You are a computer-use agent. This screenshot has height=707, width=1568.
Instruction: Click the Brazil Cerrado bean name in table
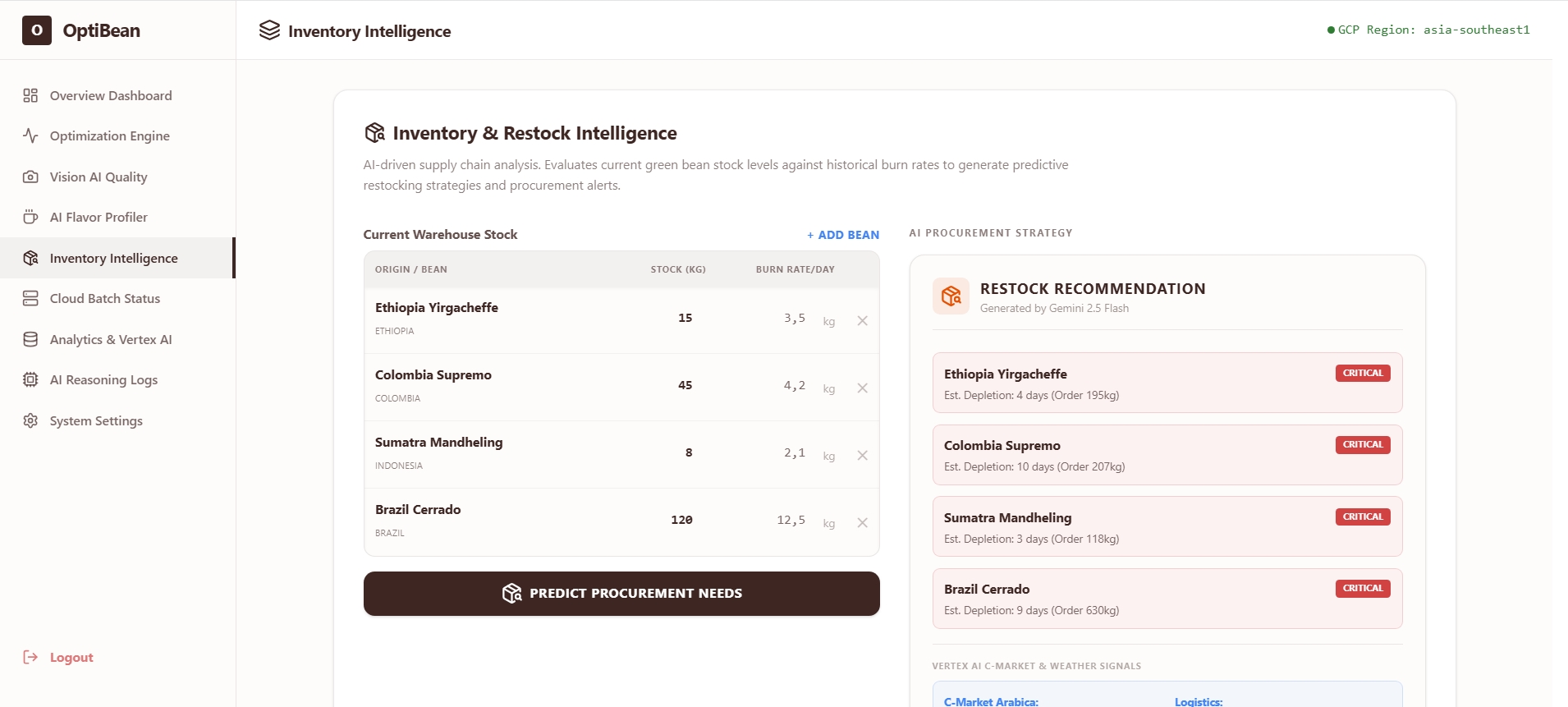(x=418, y=509)
